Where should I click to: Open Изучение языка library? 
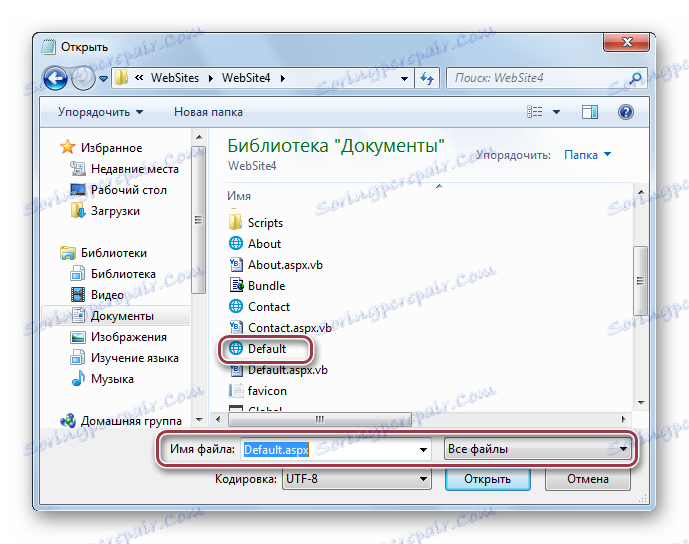click(x=134, y=358)
